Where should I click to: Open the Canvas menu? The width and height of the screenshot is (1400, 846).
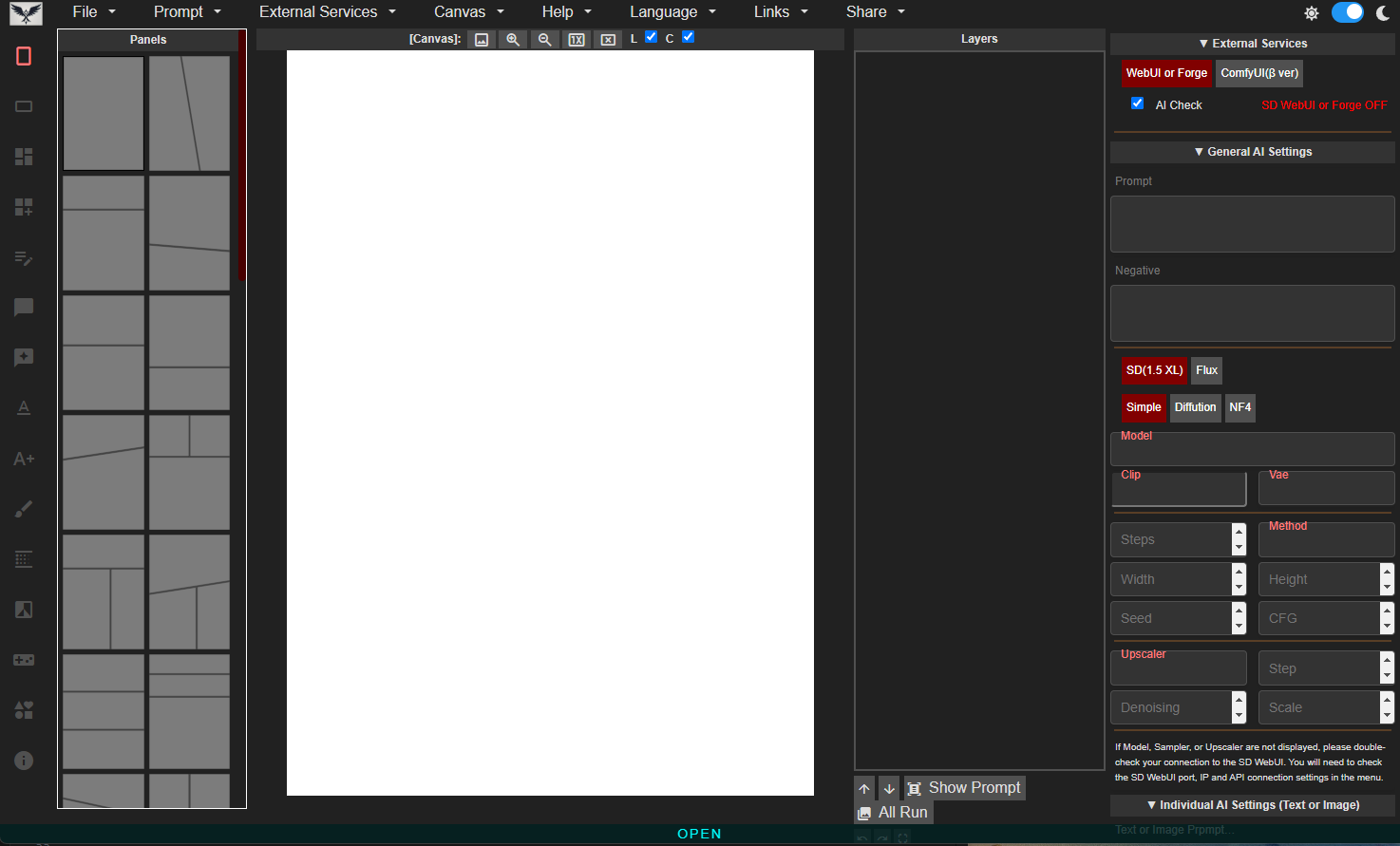(468, 12)
